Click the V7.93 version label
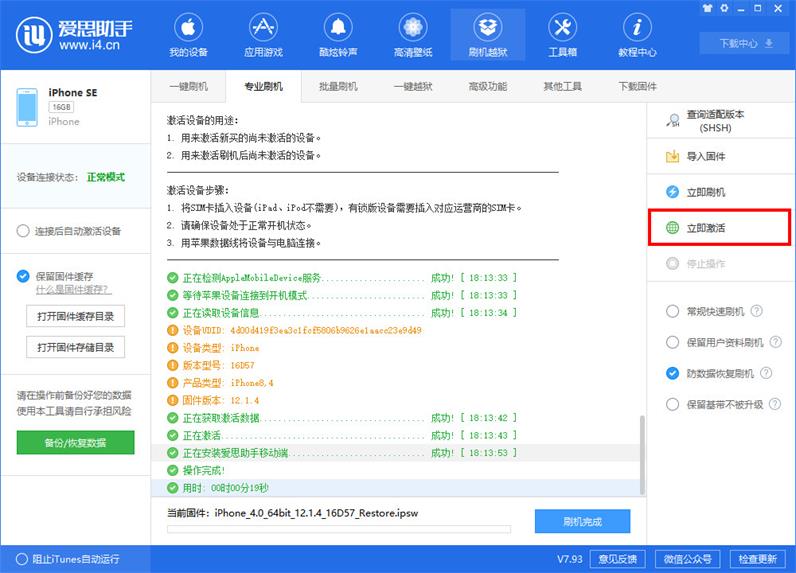 [570, 559]
